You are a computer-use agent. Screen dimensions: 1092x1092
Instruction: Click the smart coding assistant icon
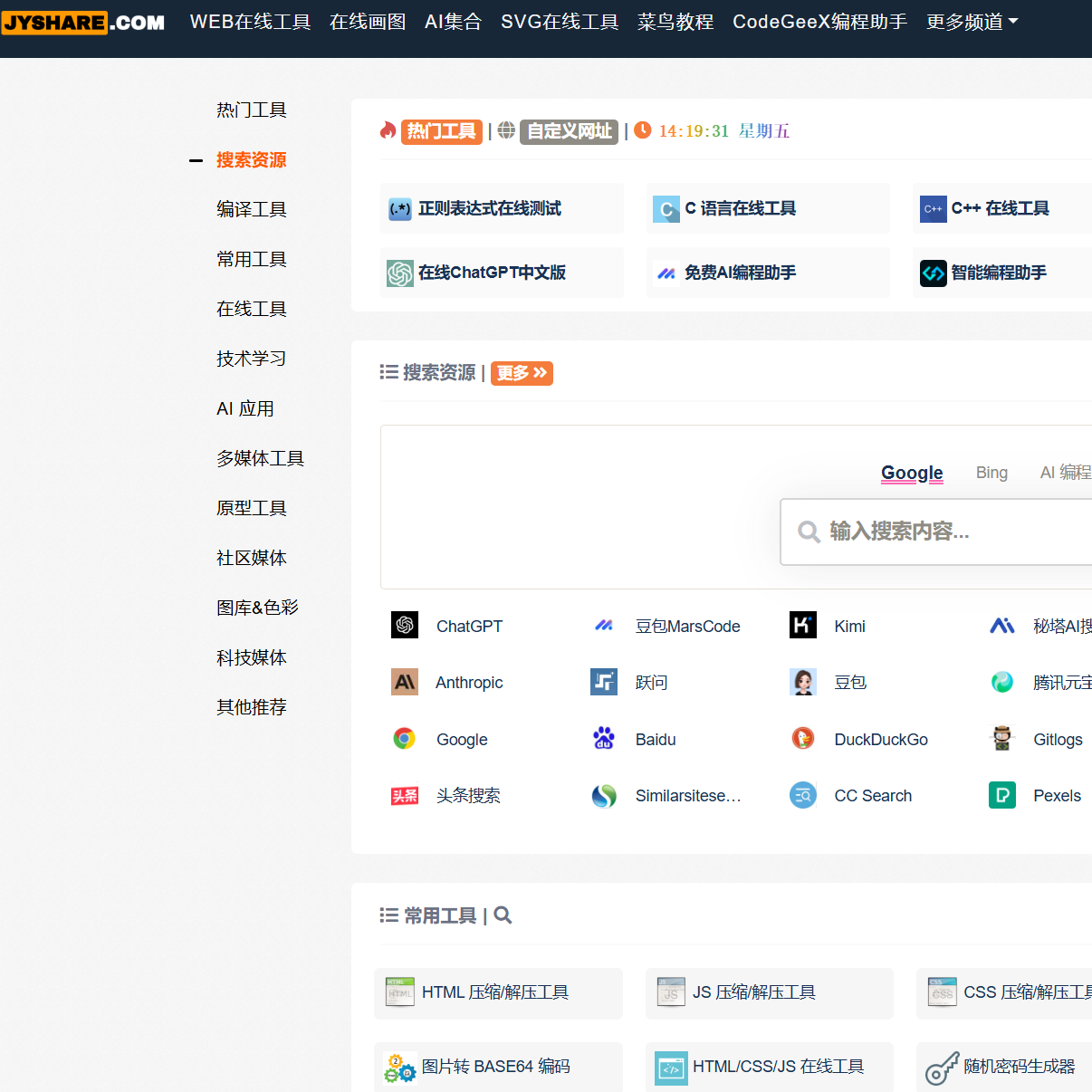click(933, 273)
